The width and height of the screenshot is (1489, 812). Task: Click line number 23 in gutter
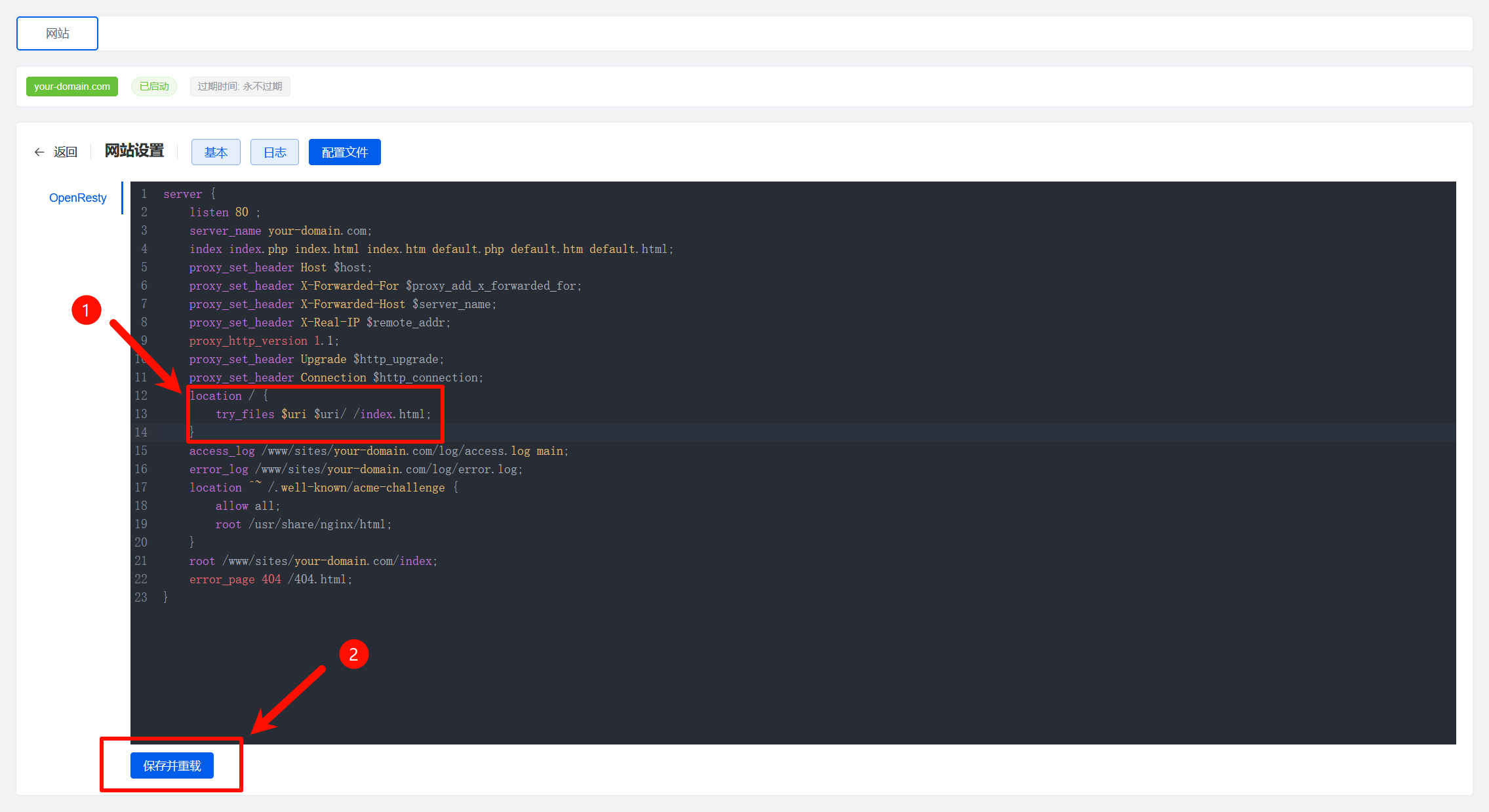coord(141,597)
